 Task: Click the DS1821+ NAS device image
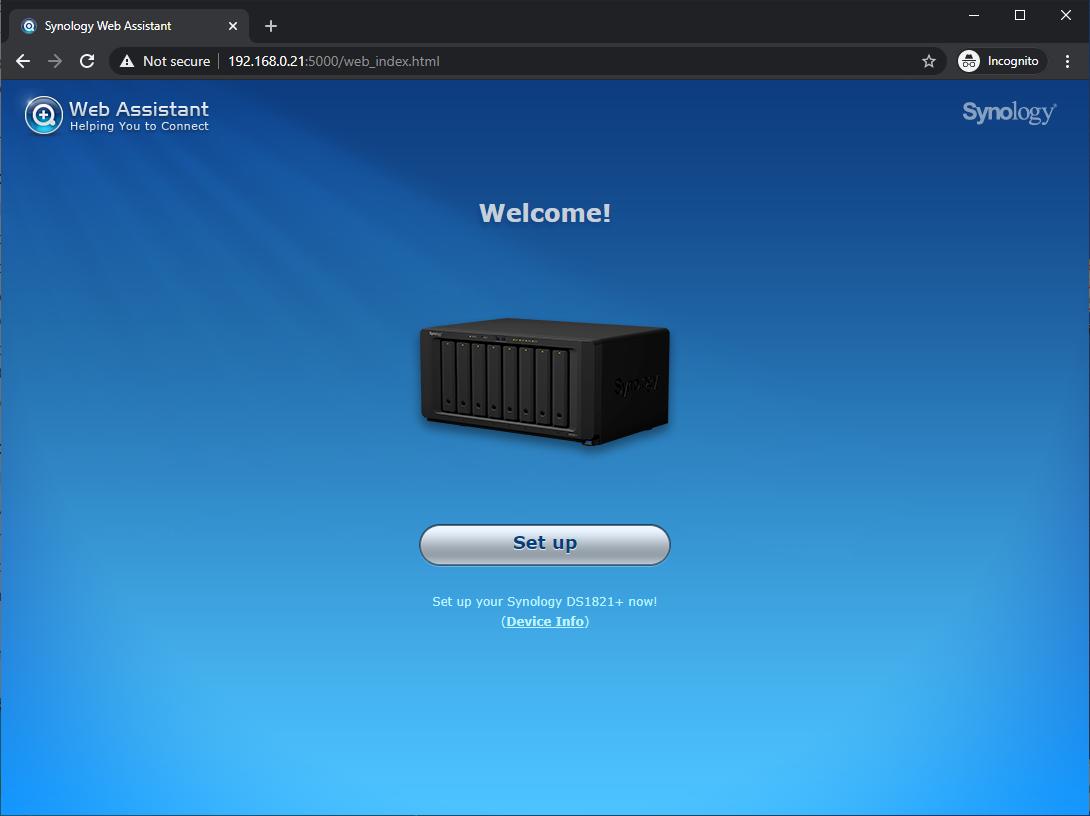pos(545,382)
